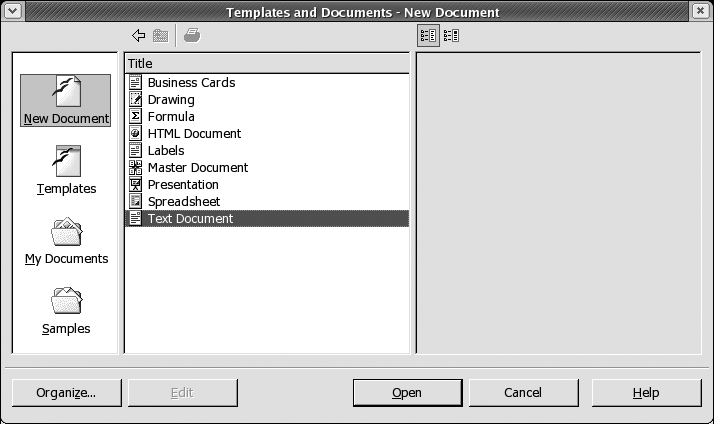Click the Back arrow toolbar icon
714x424 pixels.
pos(138,36)
